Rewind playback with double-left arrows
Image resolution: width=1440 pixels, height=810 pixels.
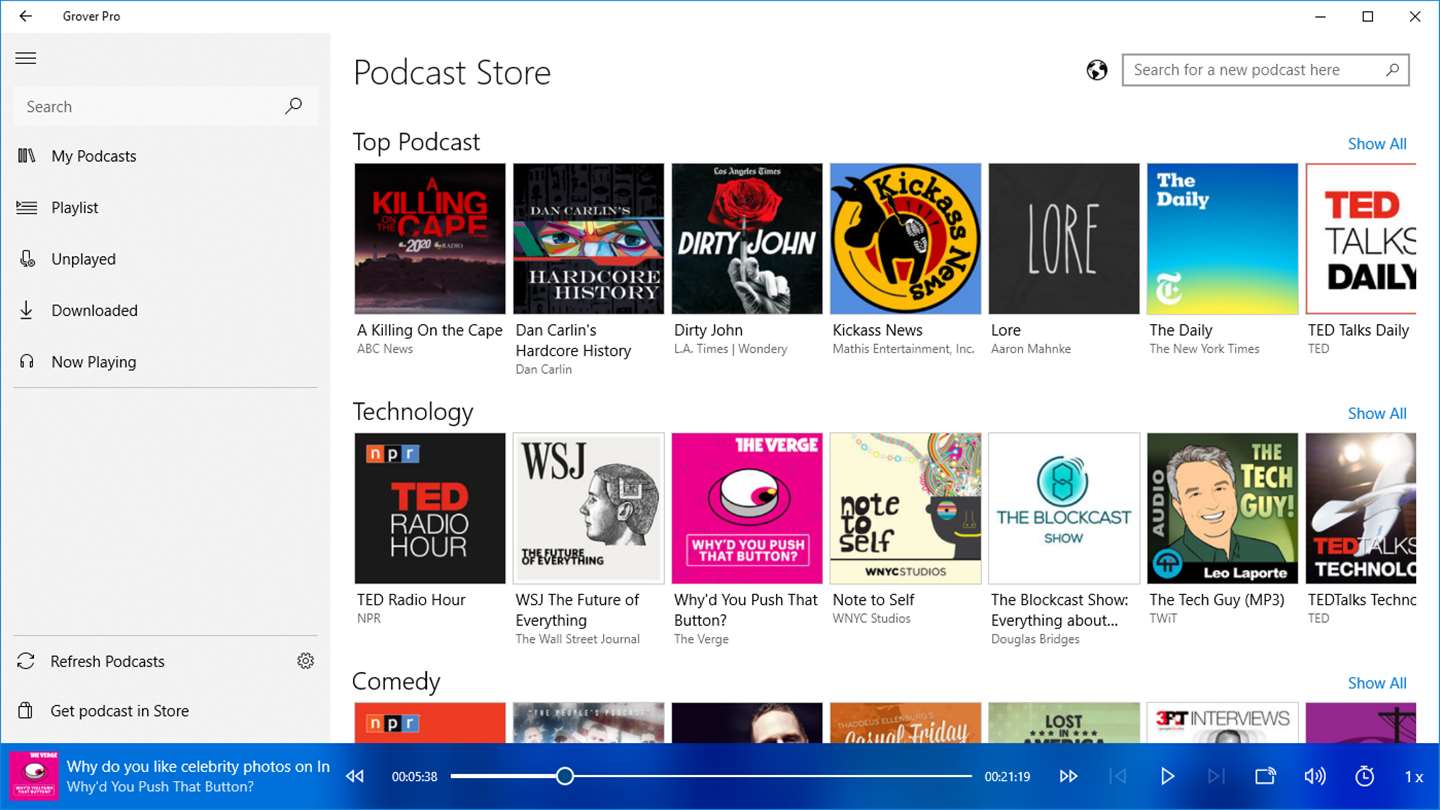click(x=355, y=776)
